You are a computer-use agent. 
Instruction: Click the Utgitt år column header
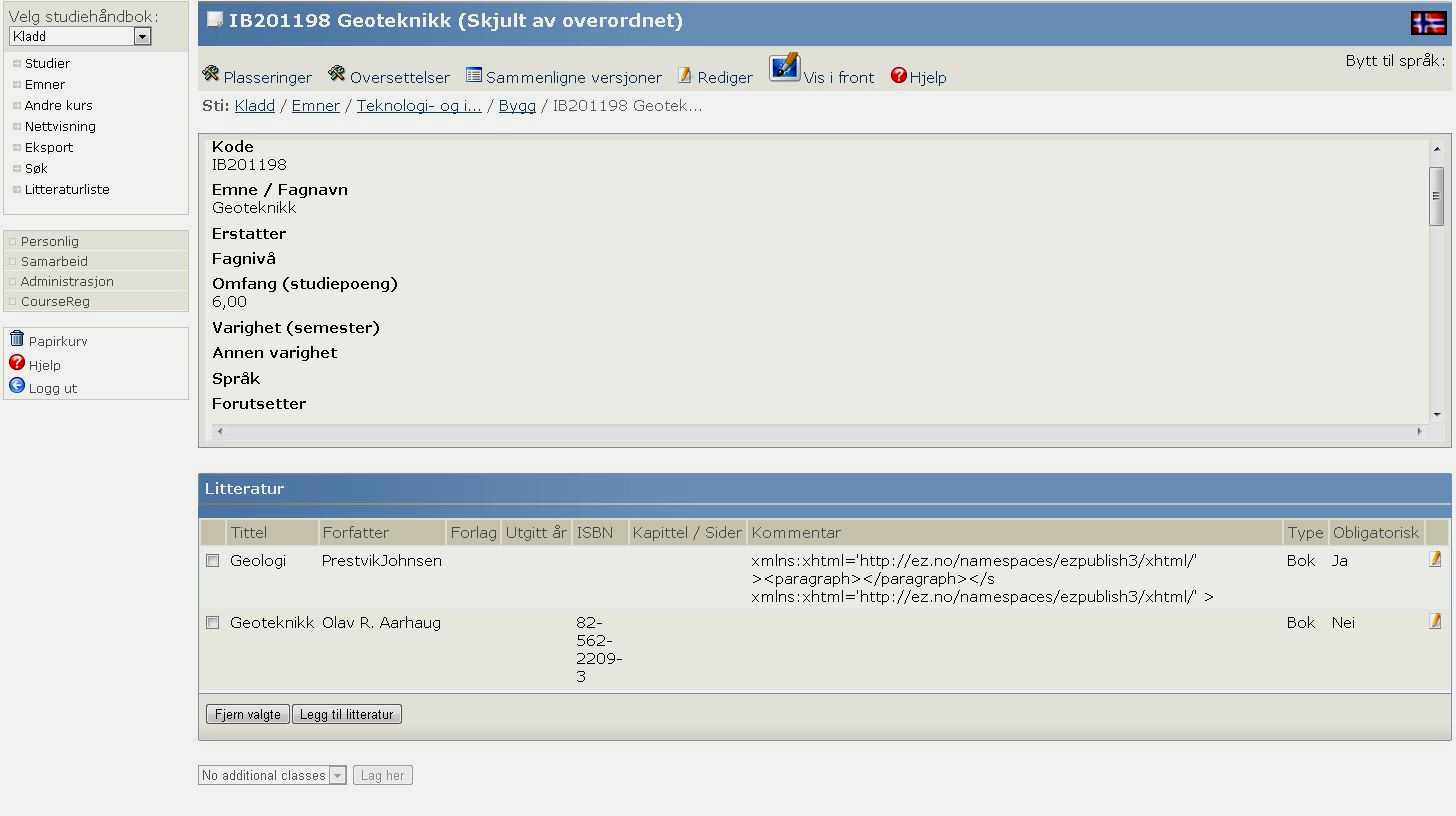pyautogui.click(x=536, y=532)
